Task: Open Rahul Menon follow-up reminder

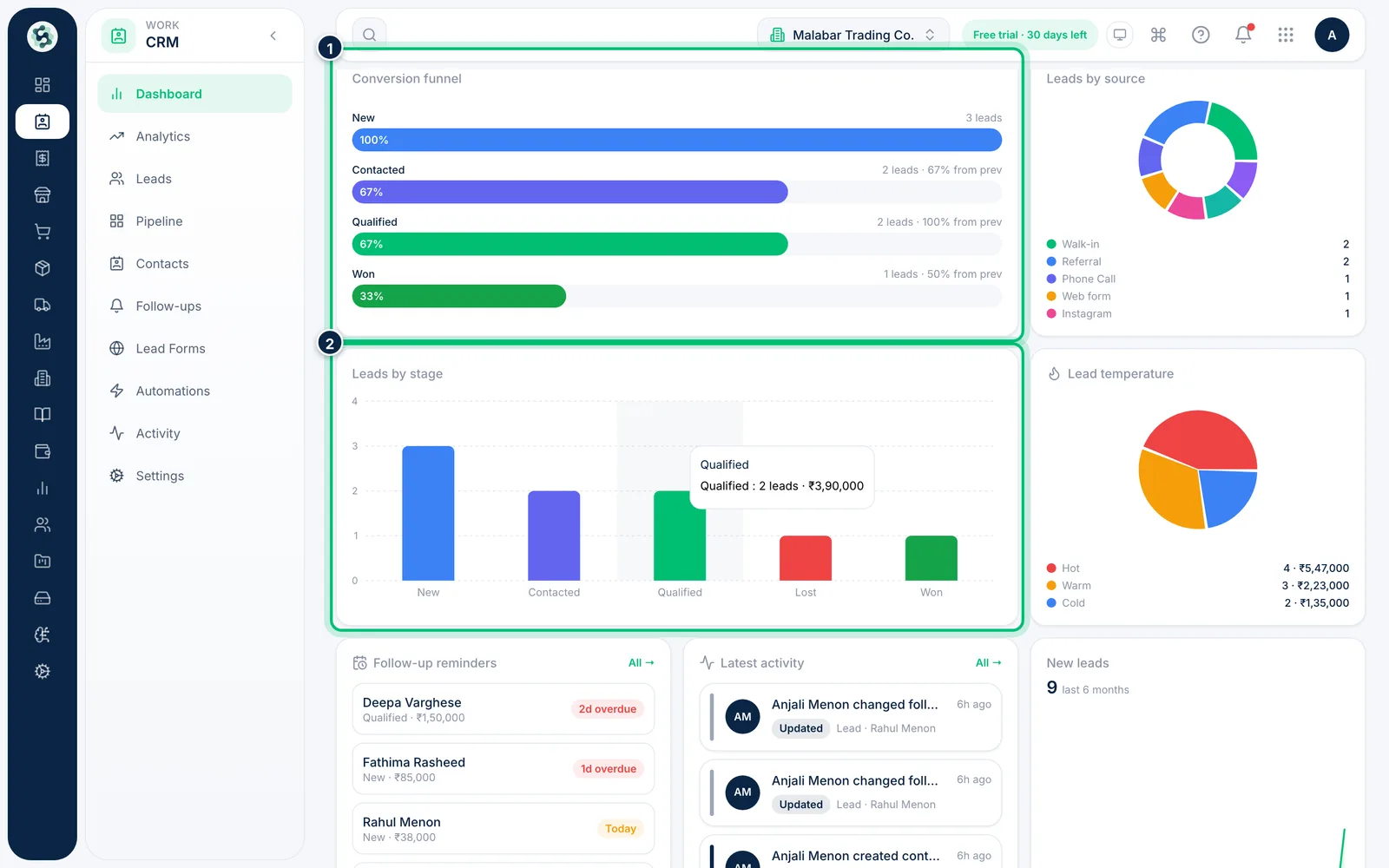Action: coord(504,829)
